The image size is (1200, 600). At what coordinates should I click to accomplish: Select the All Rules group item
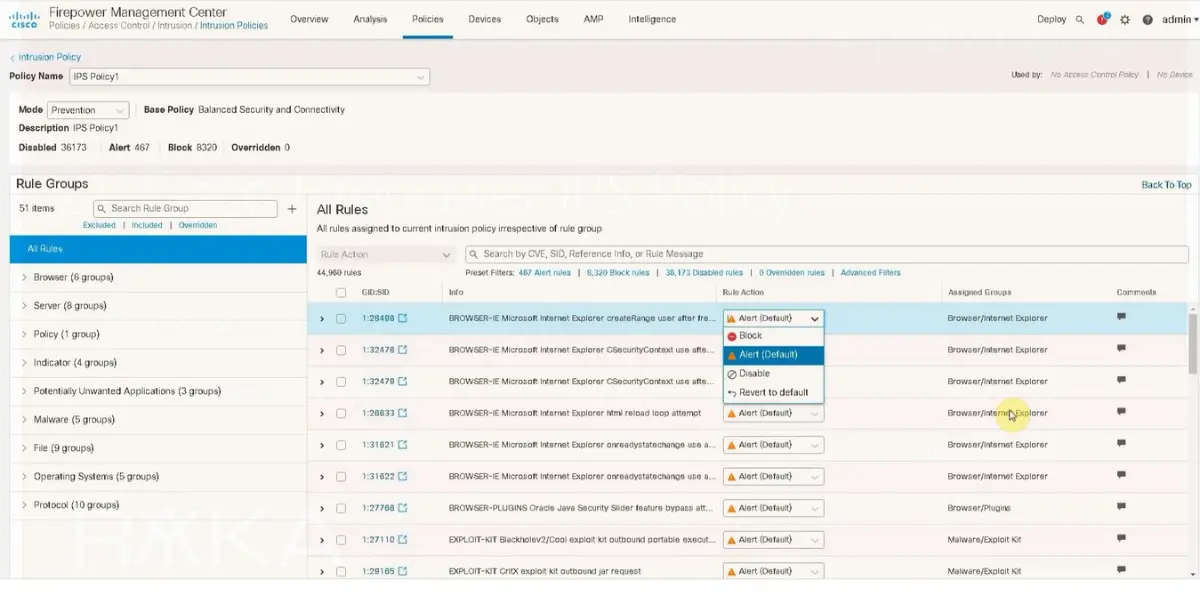pyautogui.click(x=158, y=249)
